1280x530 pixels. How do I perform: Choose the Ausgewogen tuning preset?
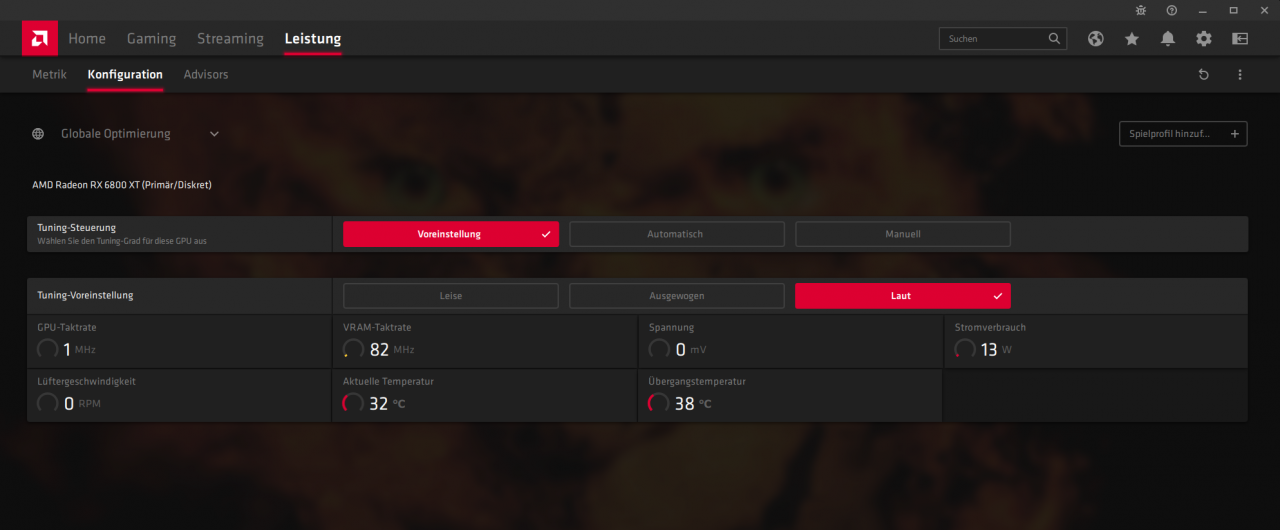pyautogui.click(x=677, y=296)
